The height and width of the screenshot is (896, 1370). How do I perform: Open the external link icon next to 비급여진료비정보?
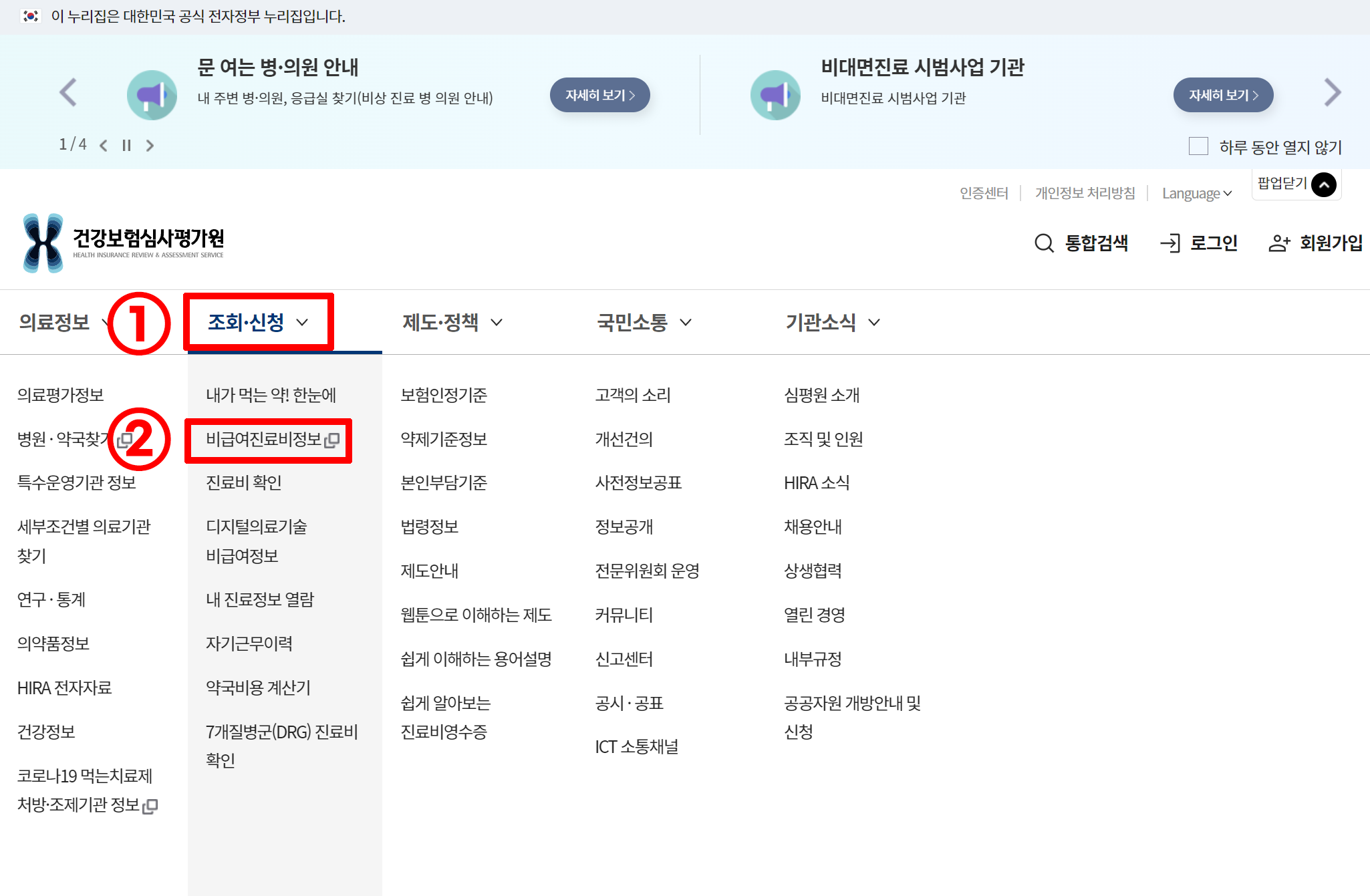tap(332, 441)
